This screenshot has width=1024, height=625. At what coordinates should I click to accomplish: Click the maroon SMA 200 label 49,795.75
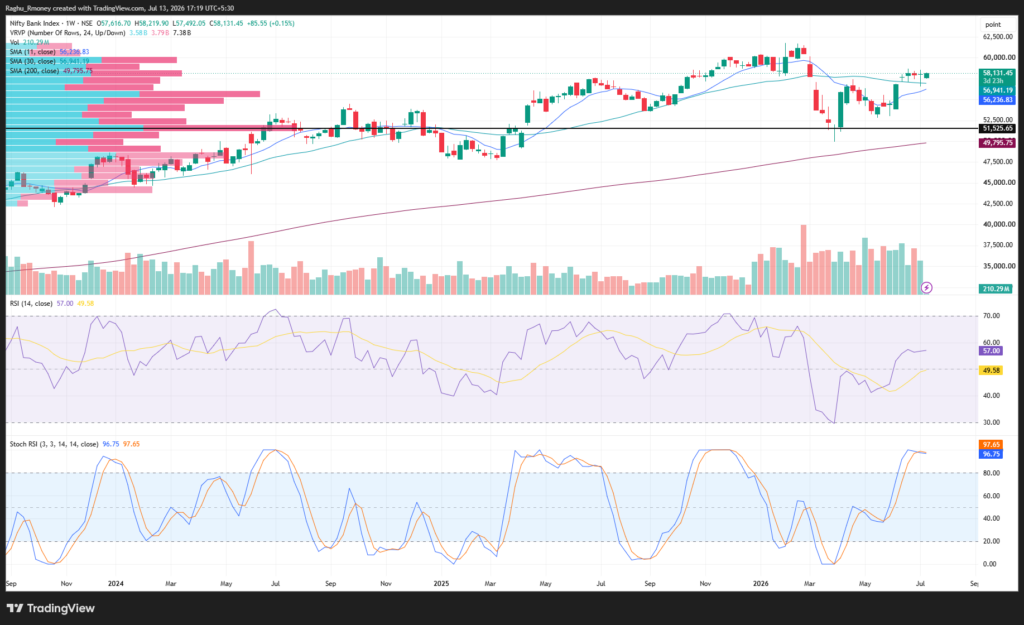coord(997,142)
